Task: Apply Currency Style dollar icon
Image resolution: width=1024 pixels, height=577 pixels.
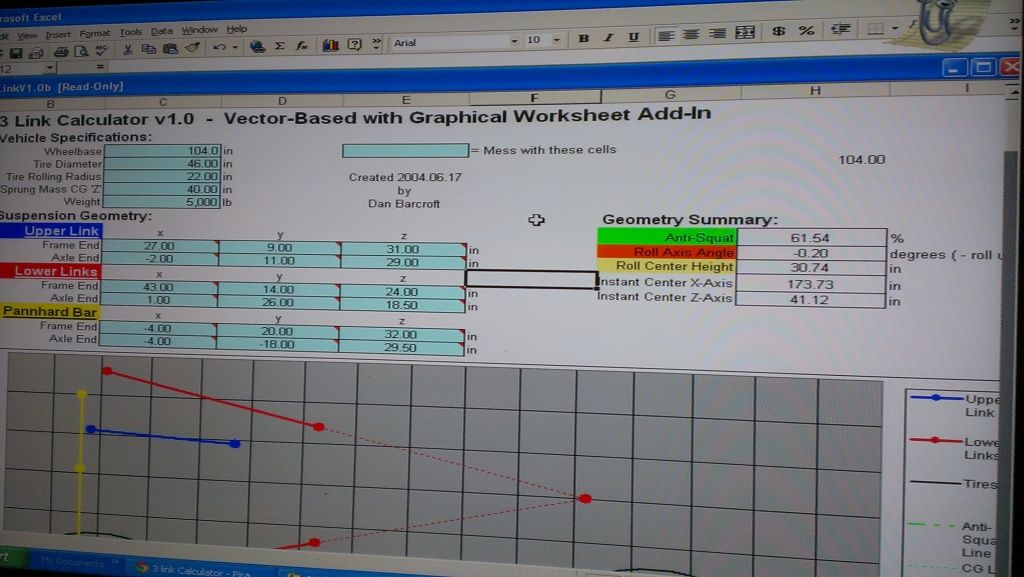Action: tap(779, 33)
